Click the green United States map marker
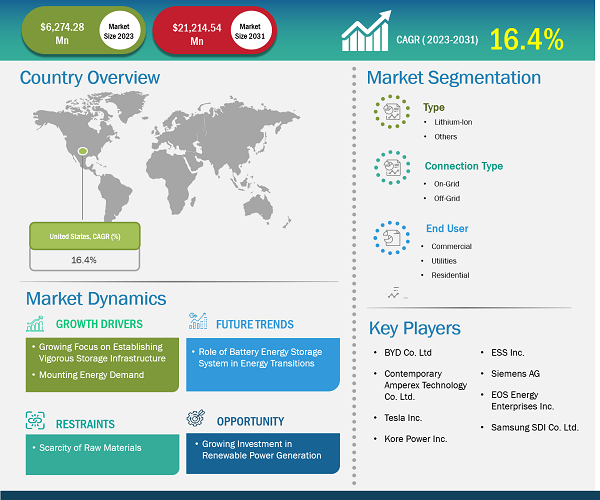The height and width of the screenshot is (500, 600). 83,151
